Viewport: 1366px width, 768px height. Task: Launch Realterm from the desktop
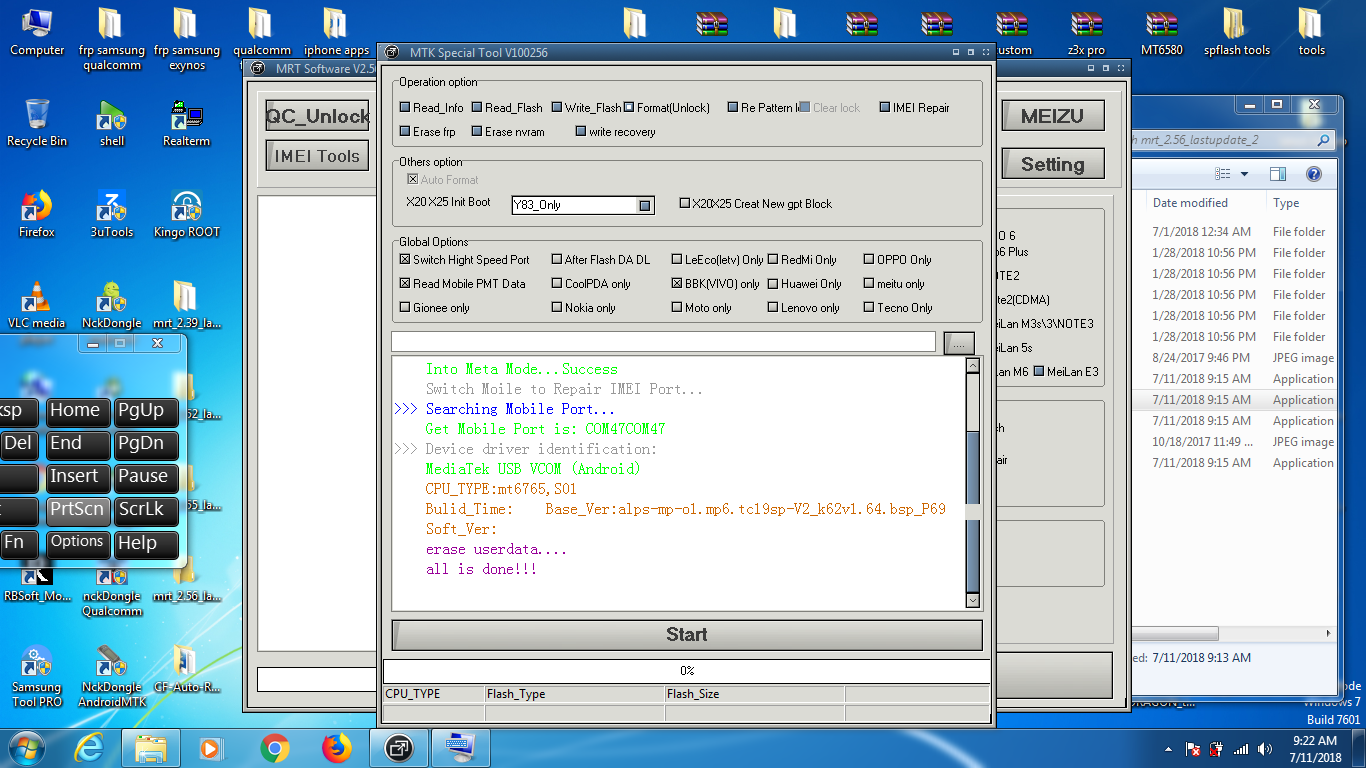tap(187, 123)
